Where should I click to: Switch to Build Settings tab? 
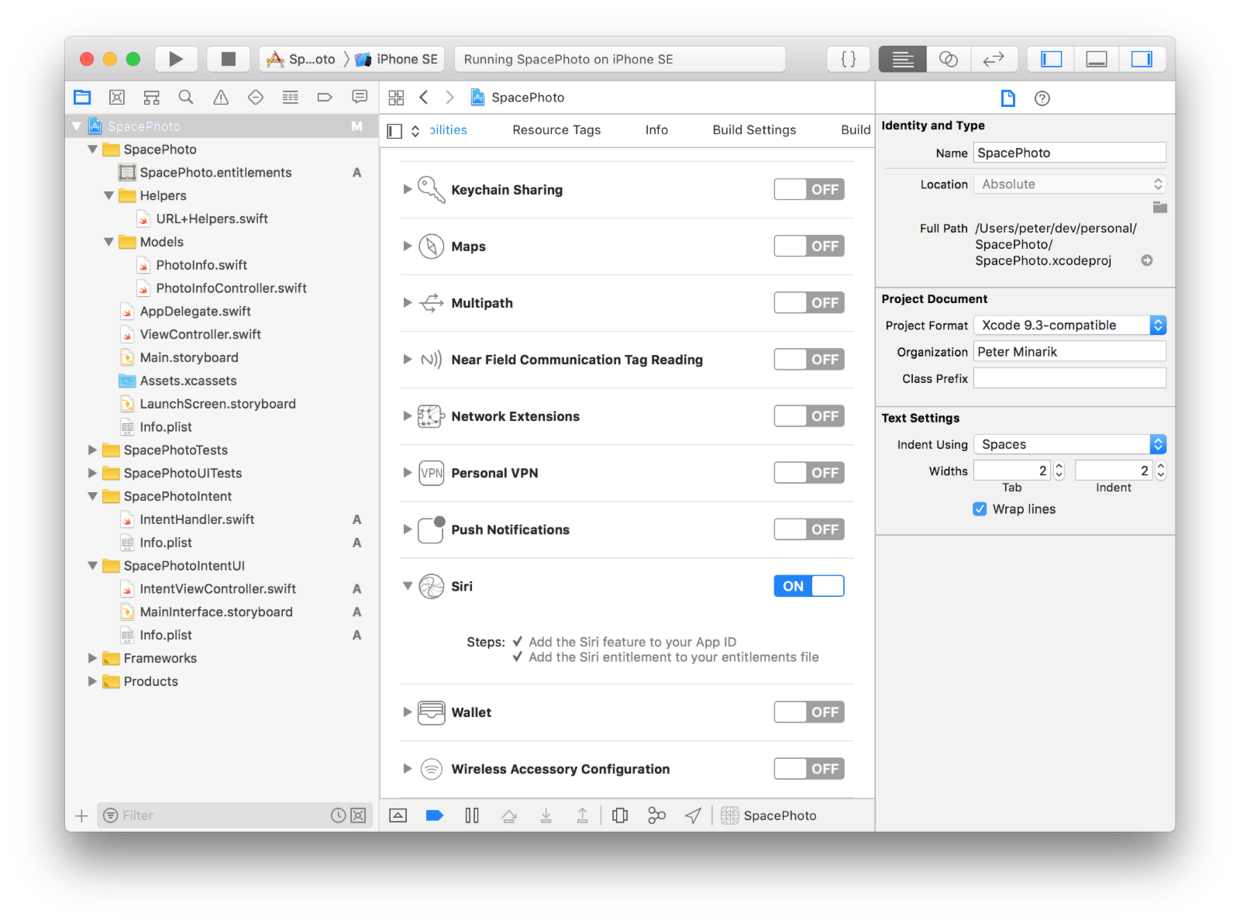754,130
